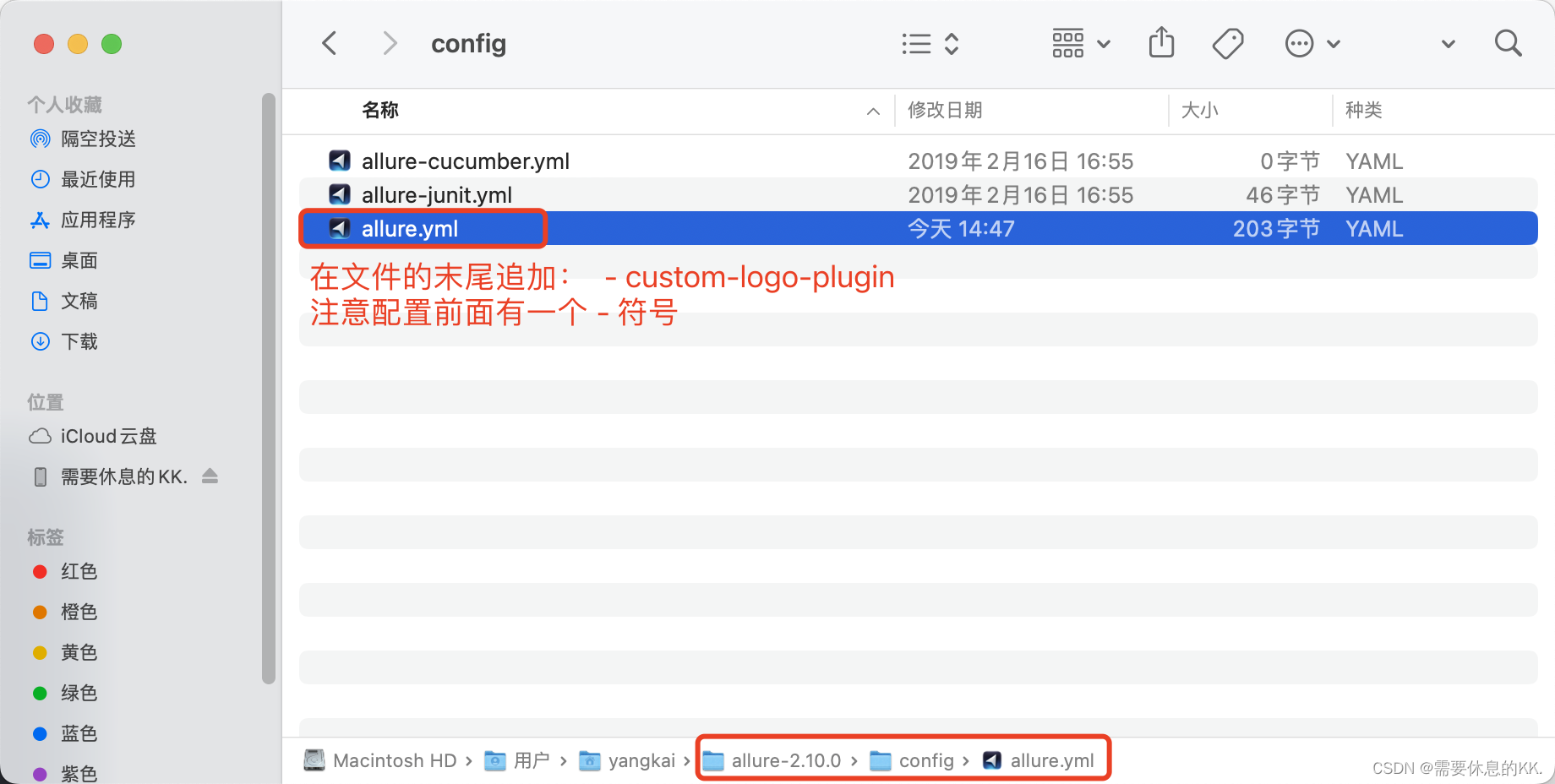This screenshot has height=784, width=1555.
Task: Open the toolbar overflow chevron
Action: click(1449, 44)
